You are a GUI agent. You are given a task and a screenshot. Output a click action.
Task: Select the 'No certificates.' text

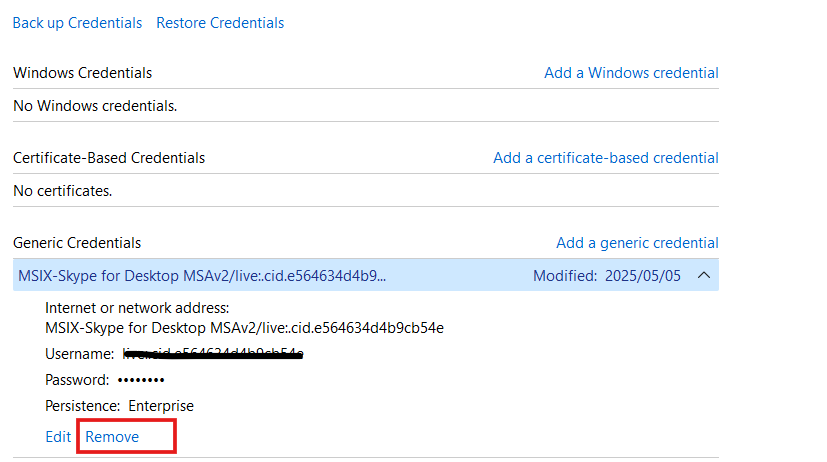point(63,191)
